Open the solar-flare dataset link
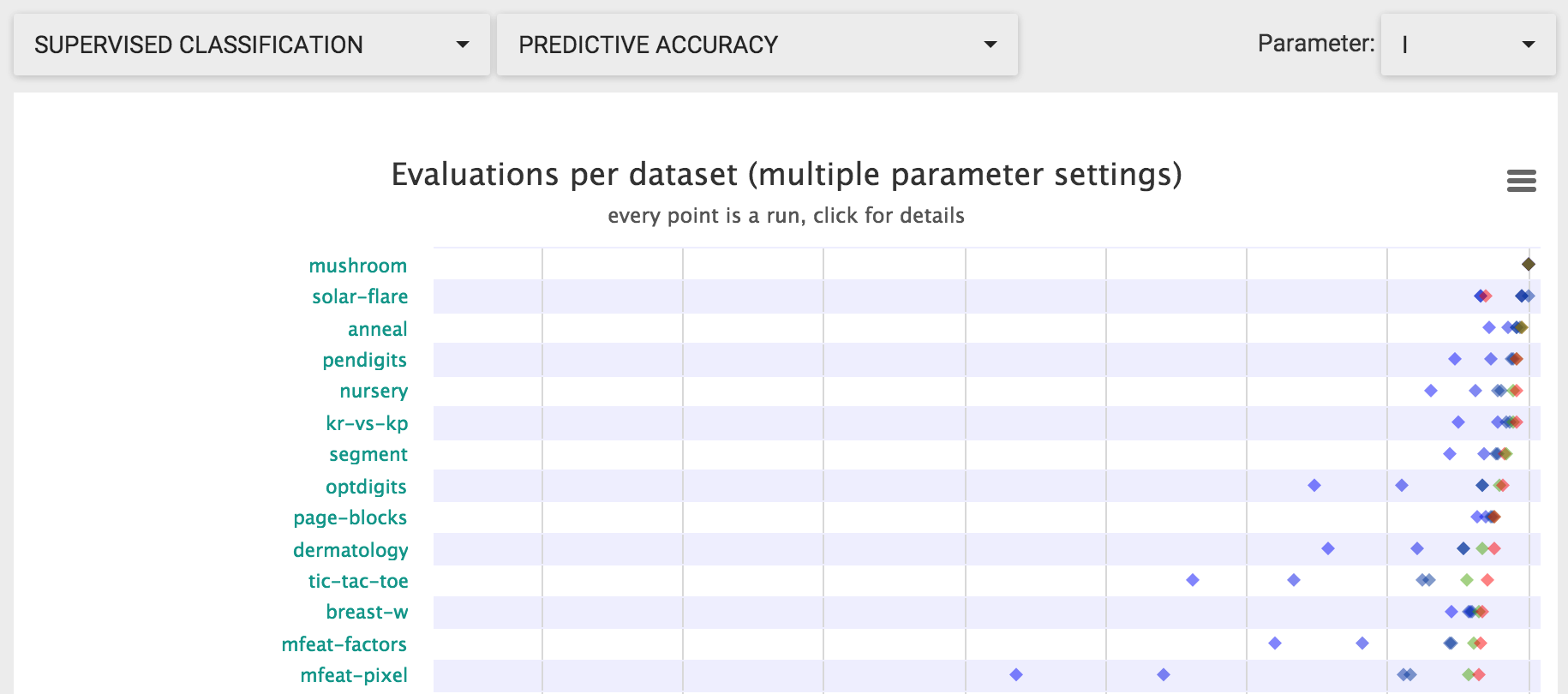This screenshot has height=694, width=1568. [x=360, y=296]
